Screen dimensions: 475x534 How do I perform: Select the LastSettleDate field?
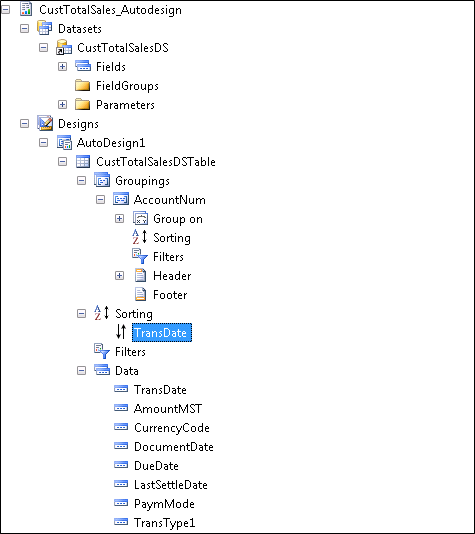click(x=171, y=484)
